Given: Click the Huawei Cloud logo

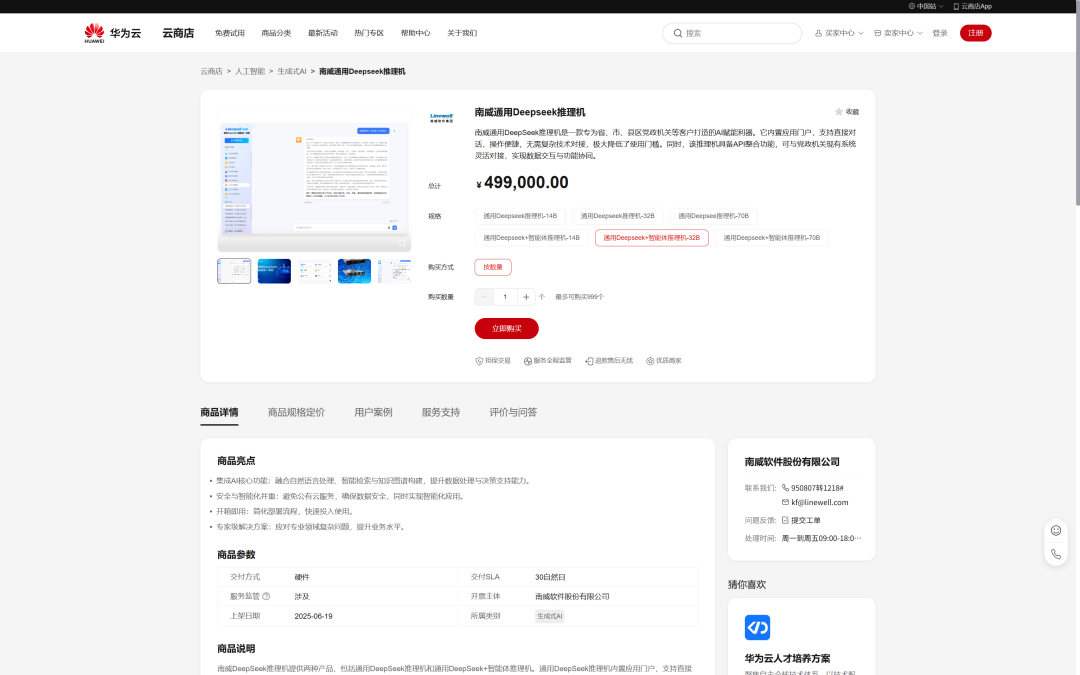Looking at the screenshot, I should point(112,32).
